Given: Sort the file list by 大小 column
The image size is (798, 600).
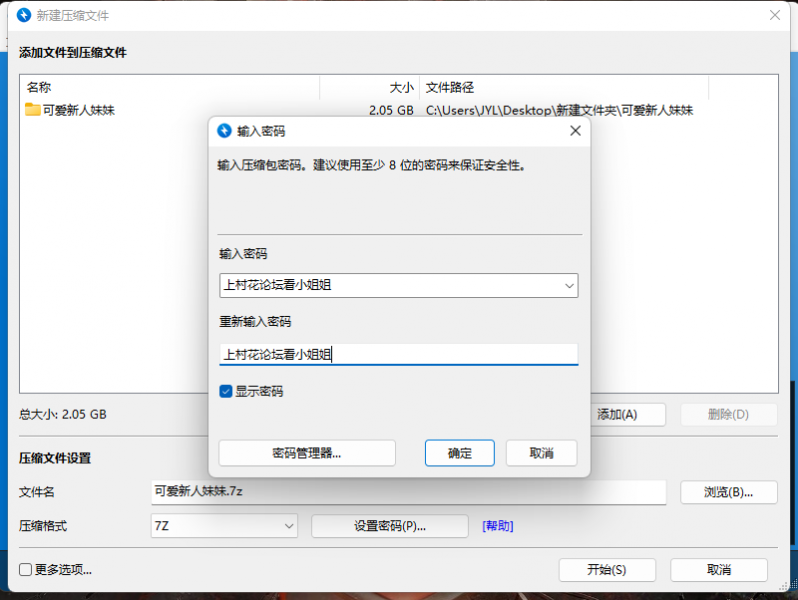Looking at the screenshot, I should coord(368,87).
